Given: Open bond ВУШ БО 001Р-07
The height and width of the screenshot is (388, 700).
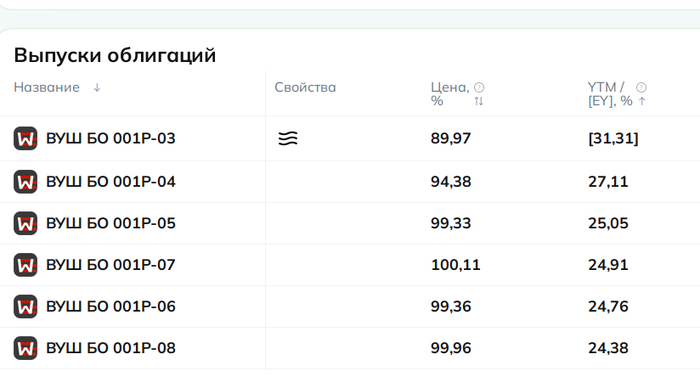Looking at the screenshot, I should (x=111, y=265).
